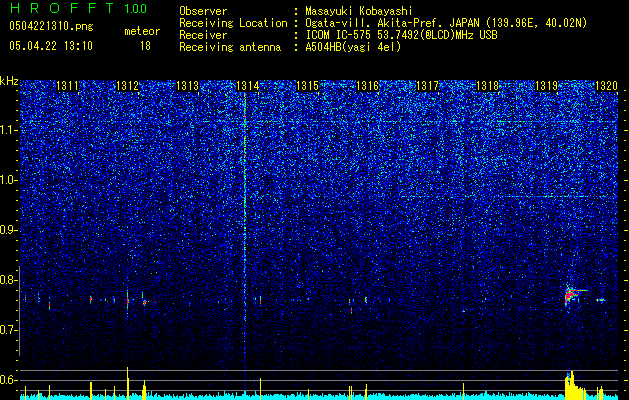Click the kHz axis unit label

coord(9,81)
